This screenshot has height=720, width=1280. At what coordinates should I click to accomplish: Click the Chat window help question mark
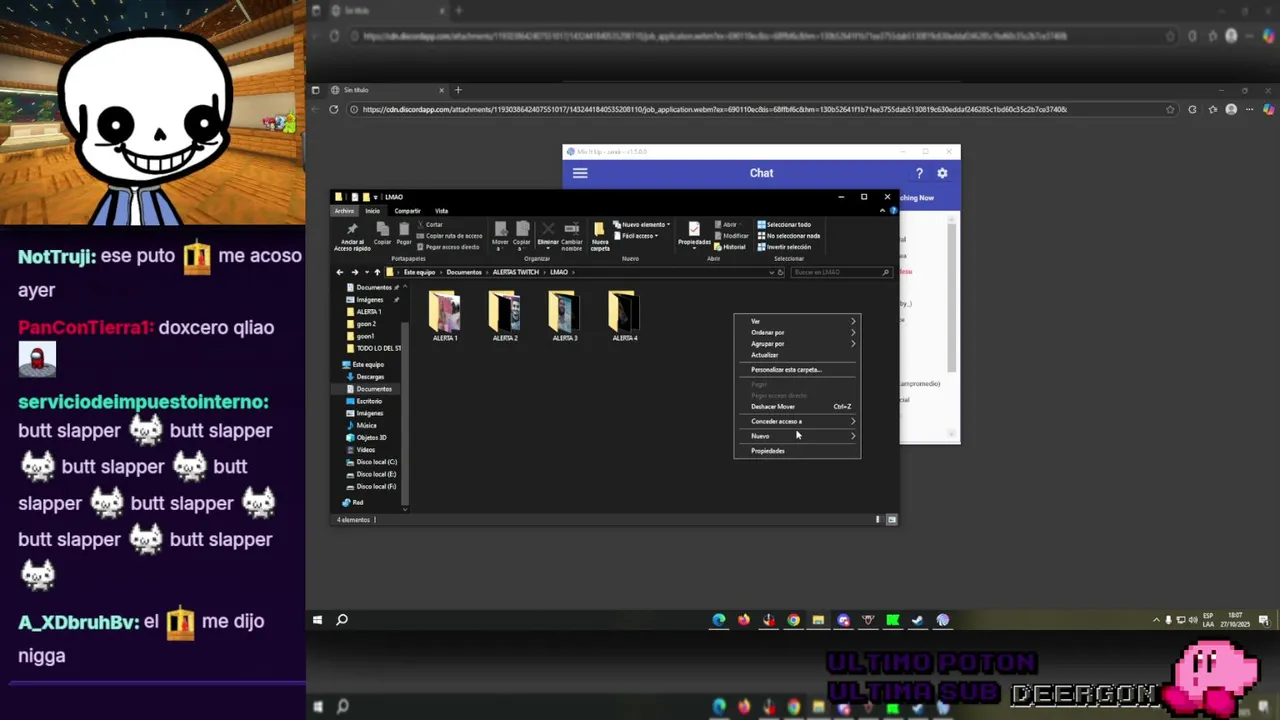click(919, 173)
